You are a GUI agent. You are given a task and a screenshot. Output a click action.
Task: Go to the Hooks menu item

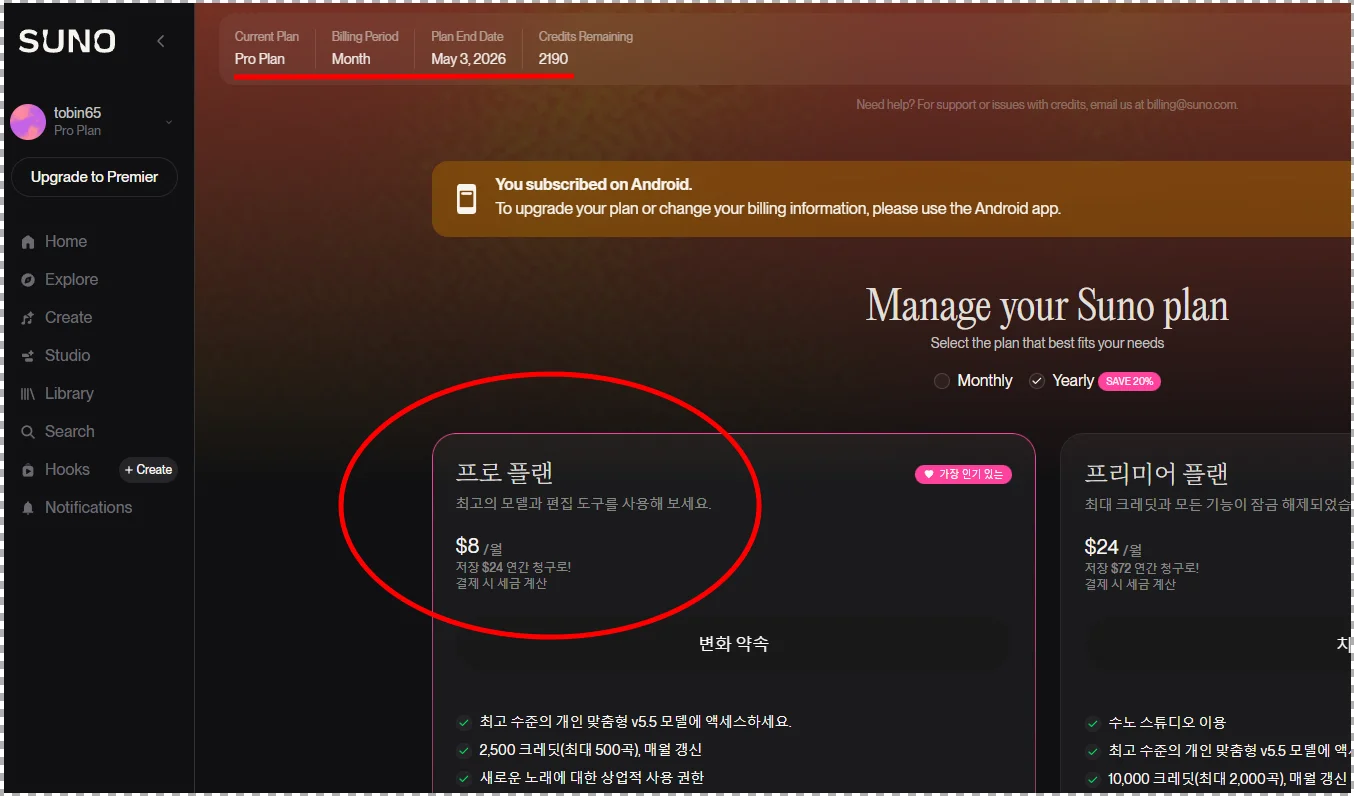click(x=67, y=470)
